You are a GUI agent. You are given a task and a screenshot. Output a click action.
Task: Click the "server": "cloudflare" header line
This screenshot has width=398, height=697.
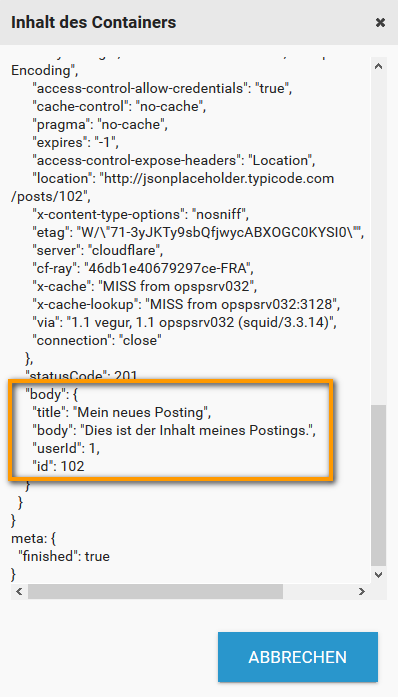(97, 251)
